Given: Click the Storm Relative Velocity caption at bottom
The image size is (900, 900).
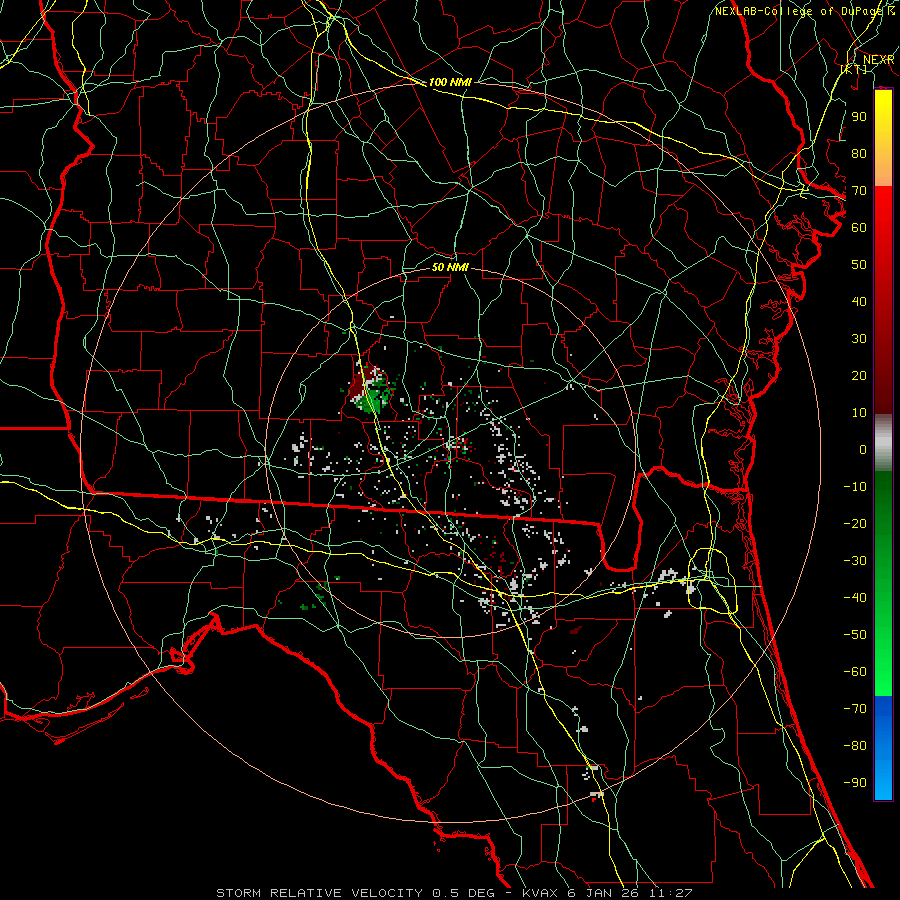Looking at the screenshot, I should pos(454,893).
